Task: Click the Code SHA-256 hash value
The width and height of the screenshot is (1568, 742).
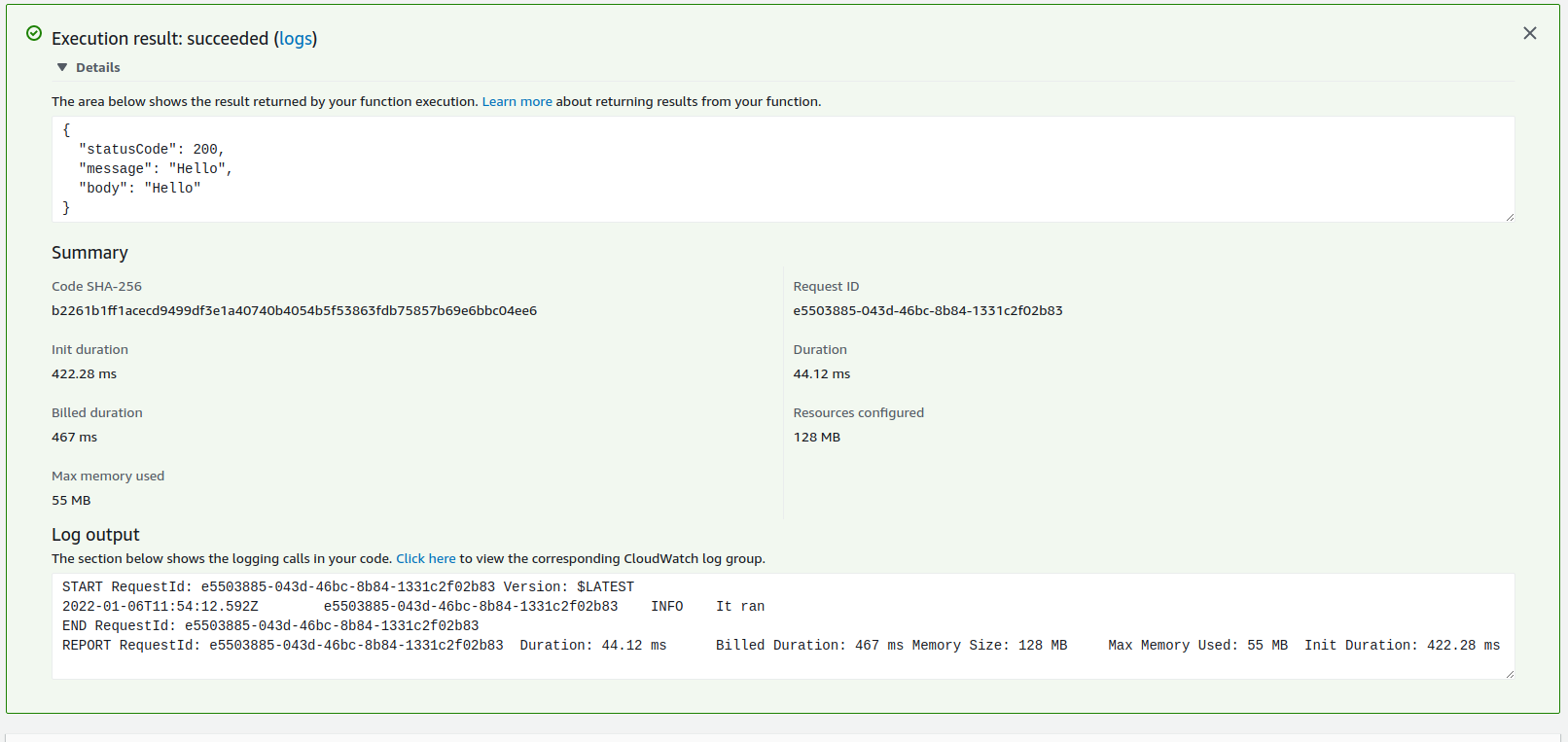Action: pos(294,311)
